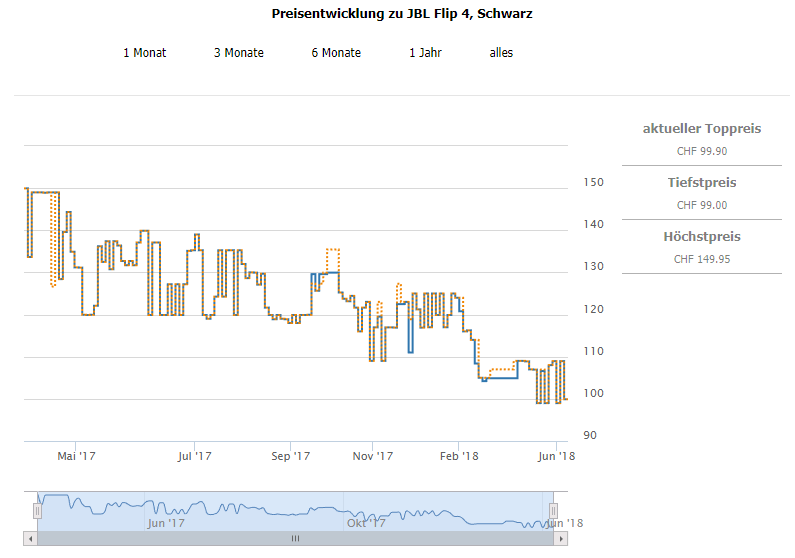The width and height of the screenshot is (795, 558).
Task: Select the 1 Monat time range
Action: click(x=145, y=52)
